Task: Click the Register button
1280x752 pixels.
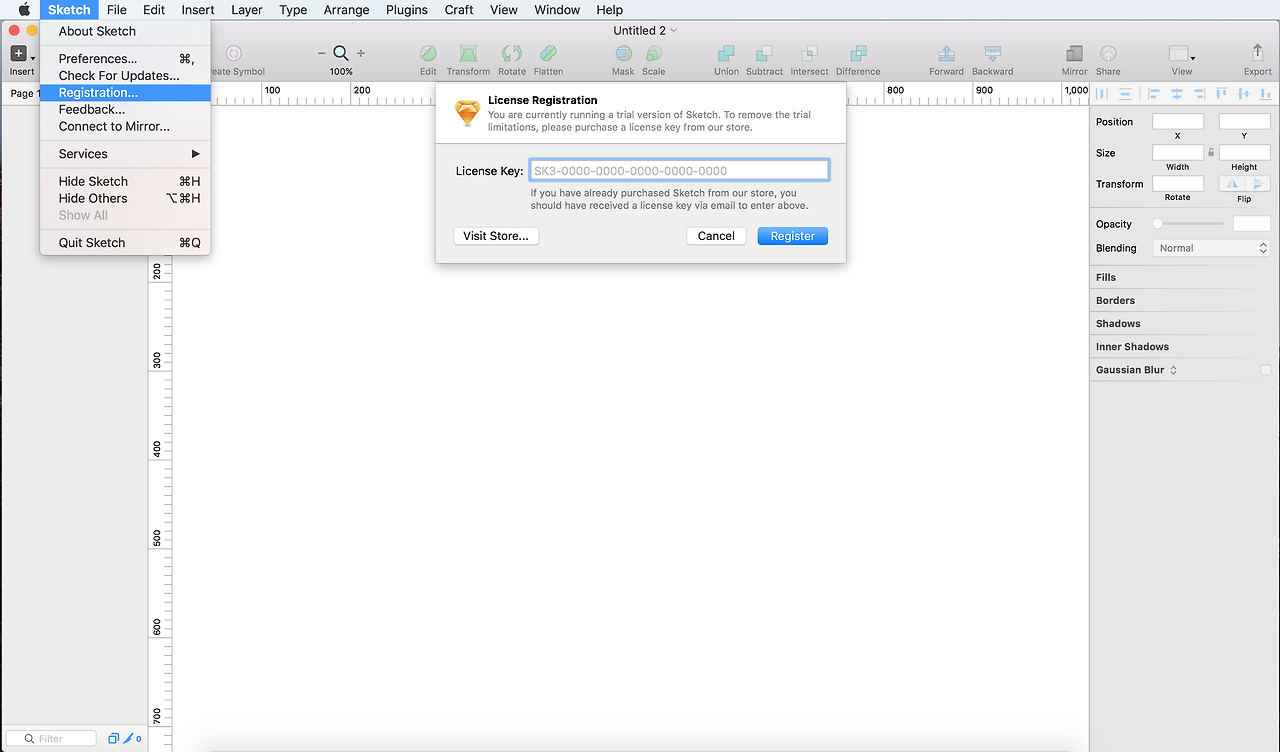Action: (x=793, y=236)
